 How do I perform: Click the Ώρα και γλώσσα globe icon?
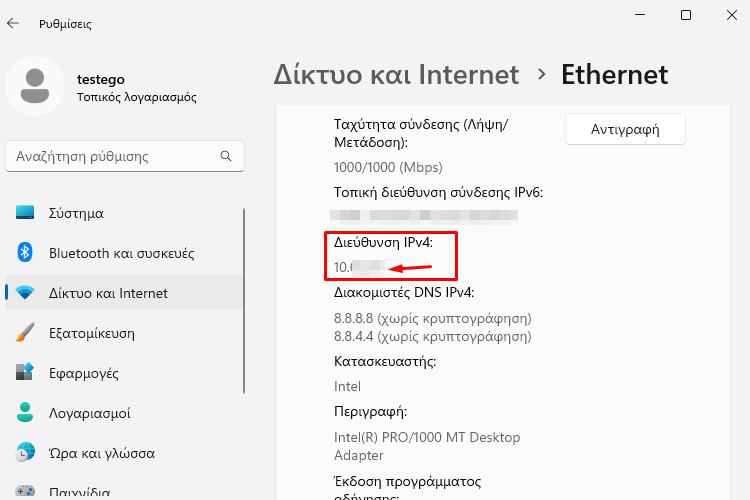click(25, 453)
